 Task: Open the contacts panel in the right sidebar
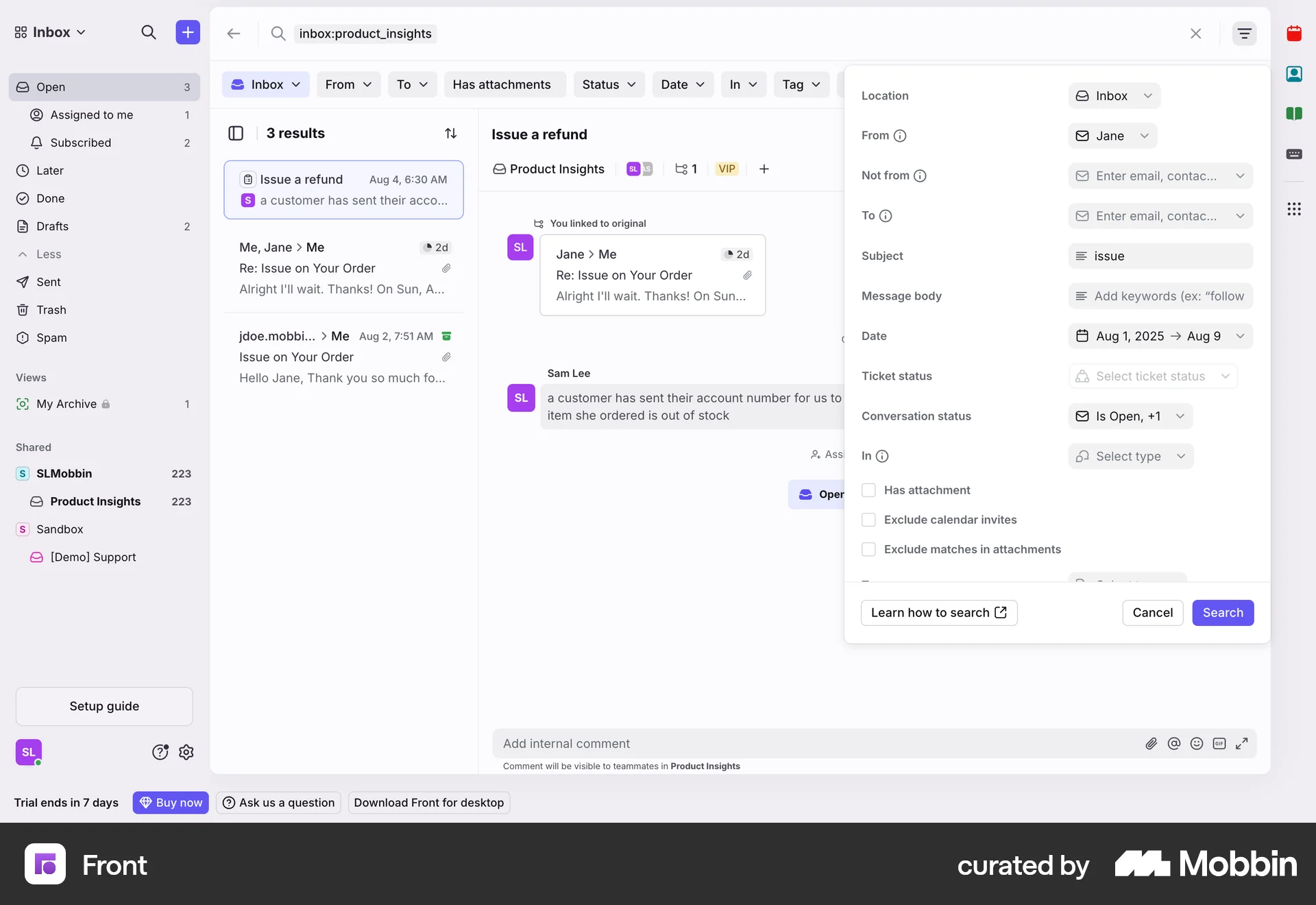[1295, 73]
